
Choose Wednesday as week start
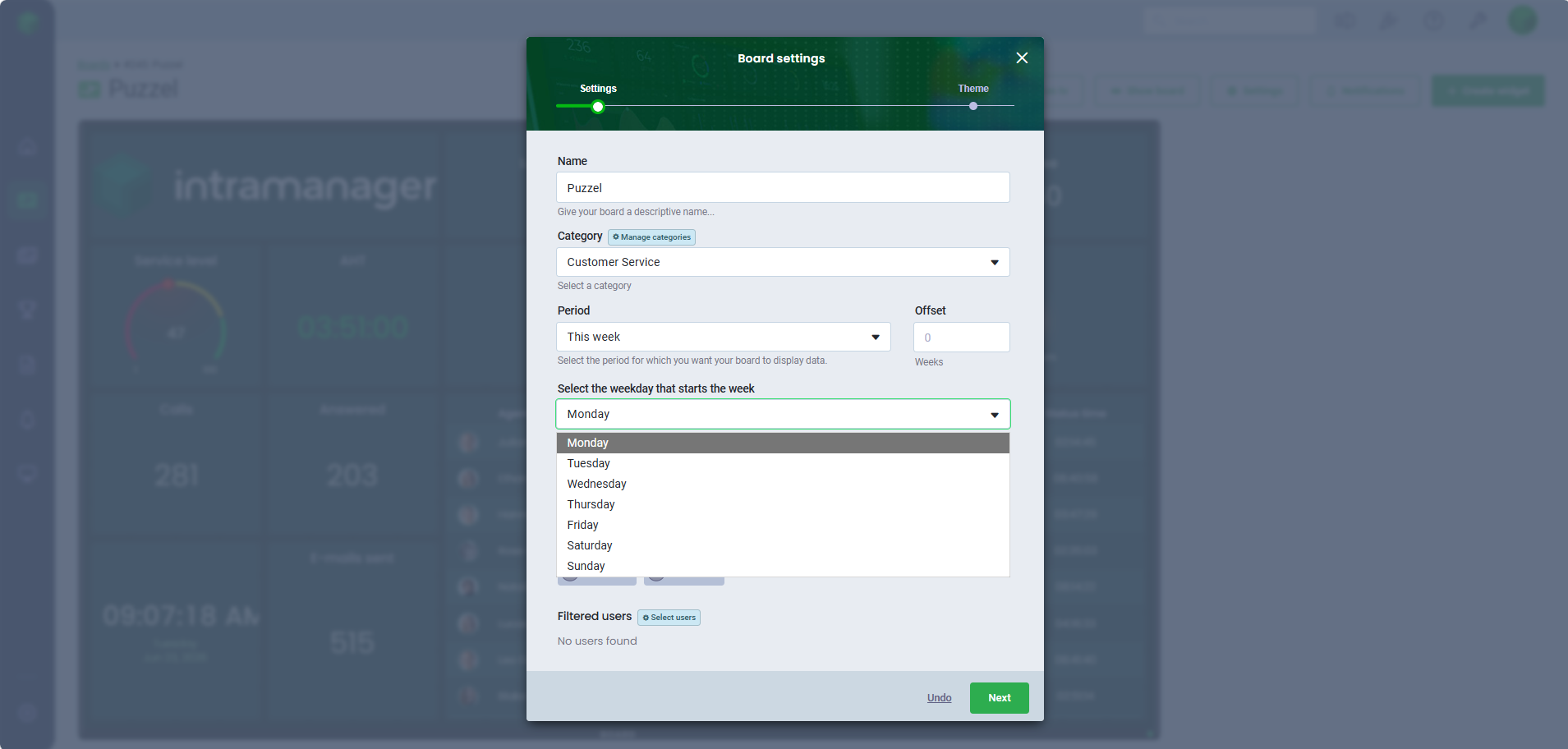coord(783,484)
